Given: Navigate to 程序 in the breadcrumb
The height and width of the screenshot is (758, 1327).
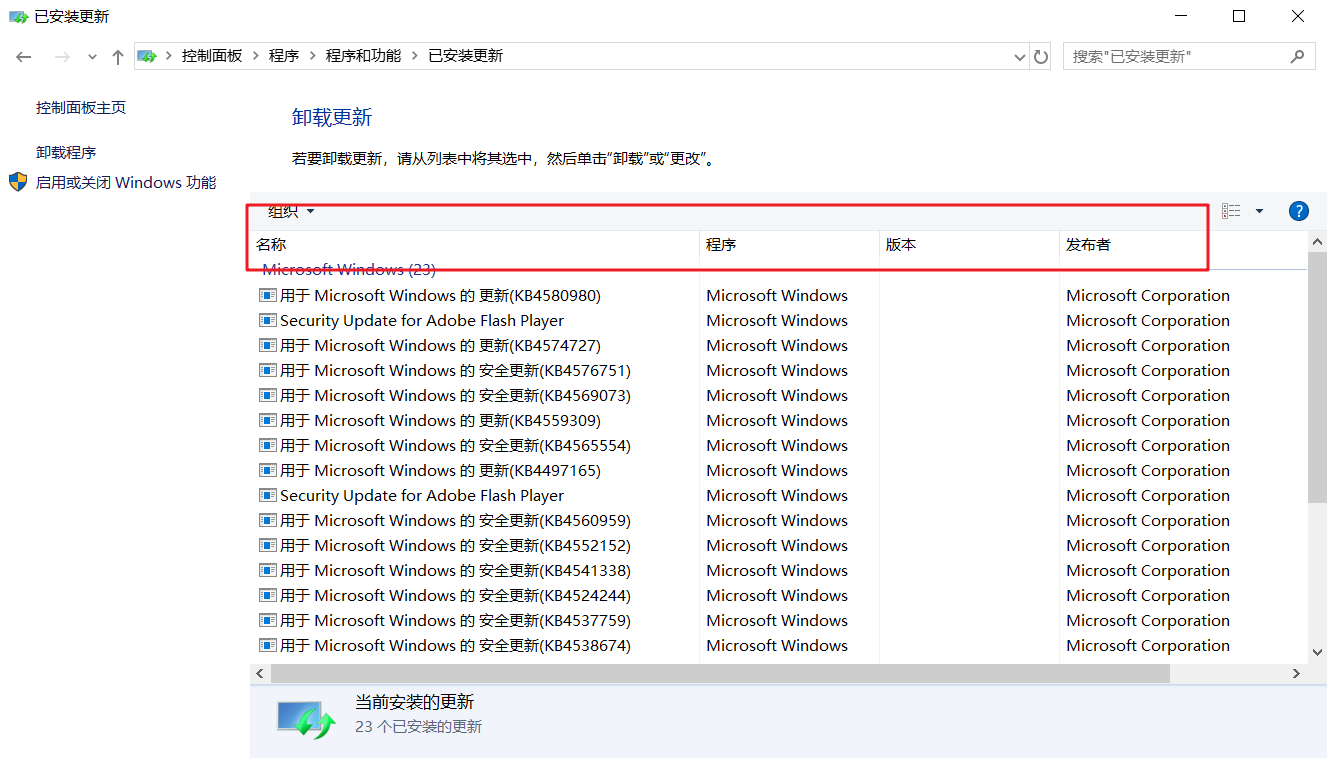Looking at the screenshot, I should 284,57.
